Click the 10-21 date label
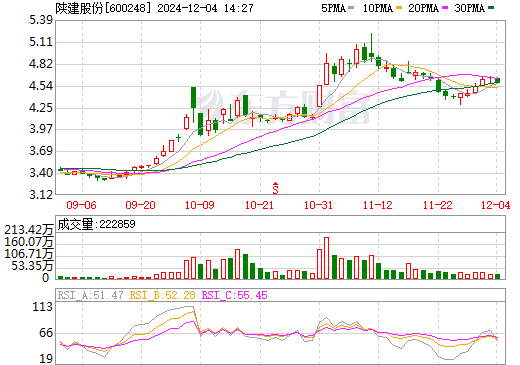 click(x=259, y=205)
